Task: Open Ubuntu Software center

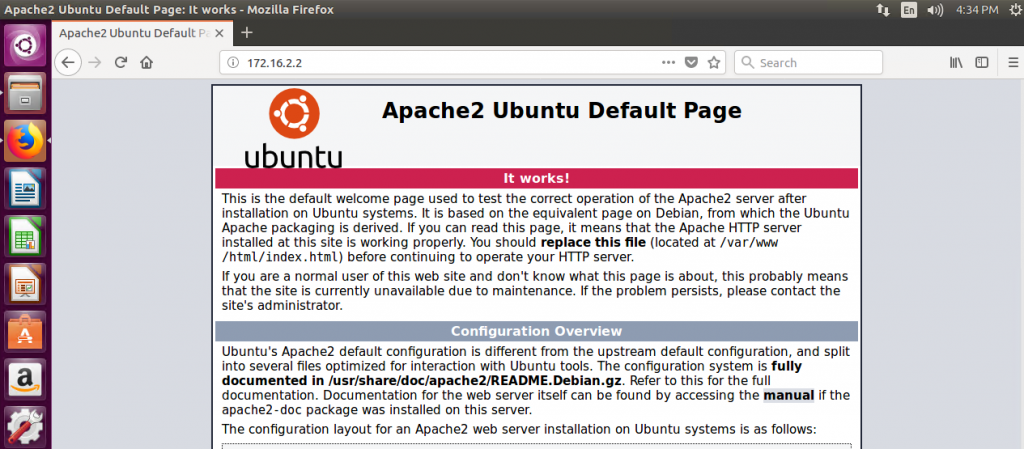Action: (25, 331)
